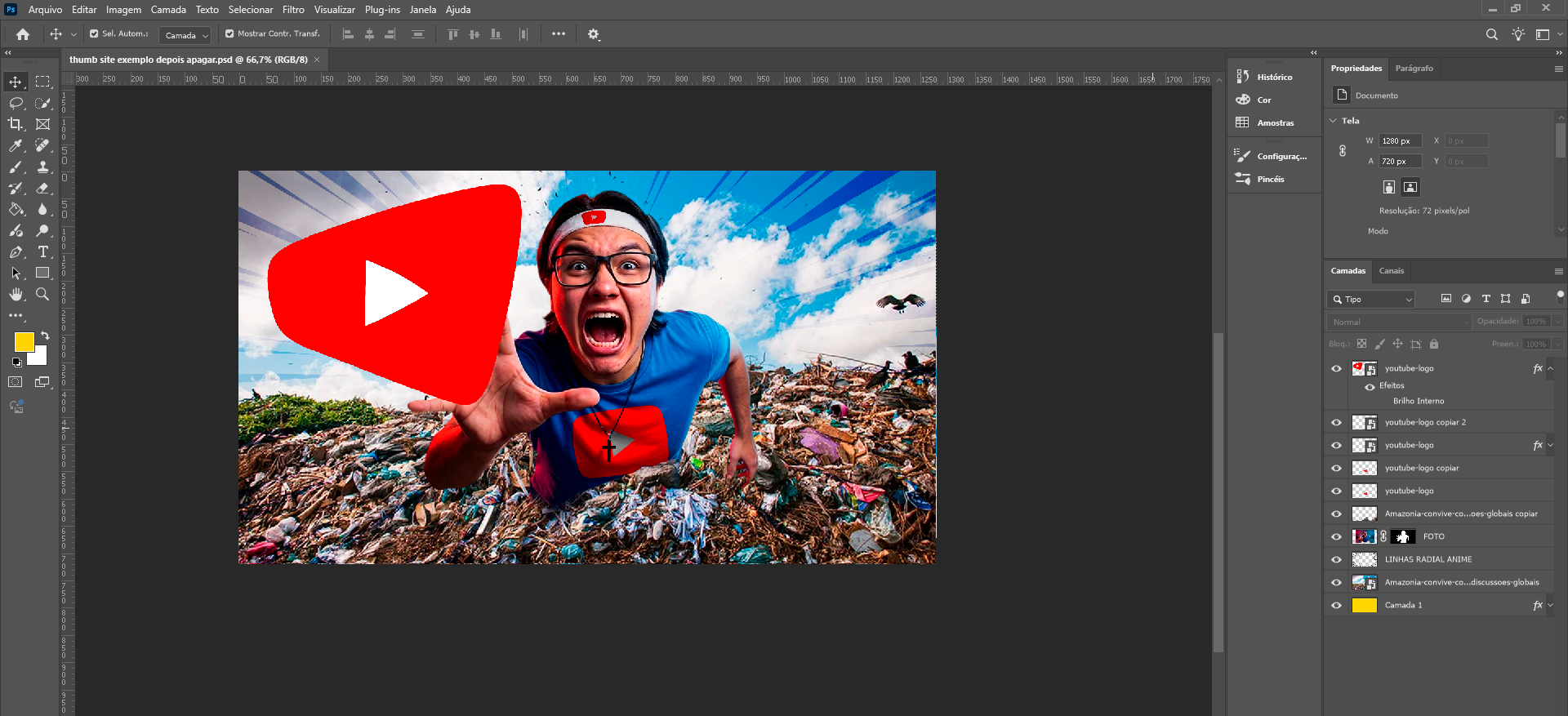
Task: Filter layers by type layers icon
Action: point(1486,299)
